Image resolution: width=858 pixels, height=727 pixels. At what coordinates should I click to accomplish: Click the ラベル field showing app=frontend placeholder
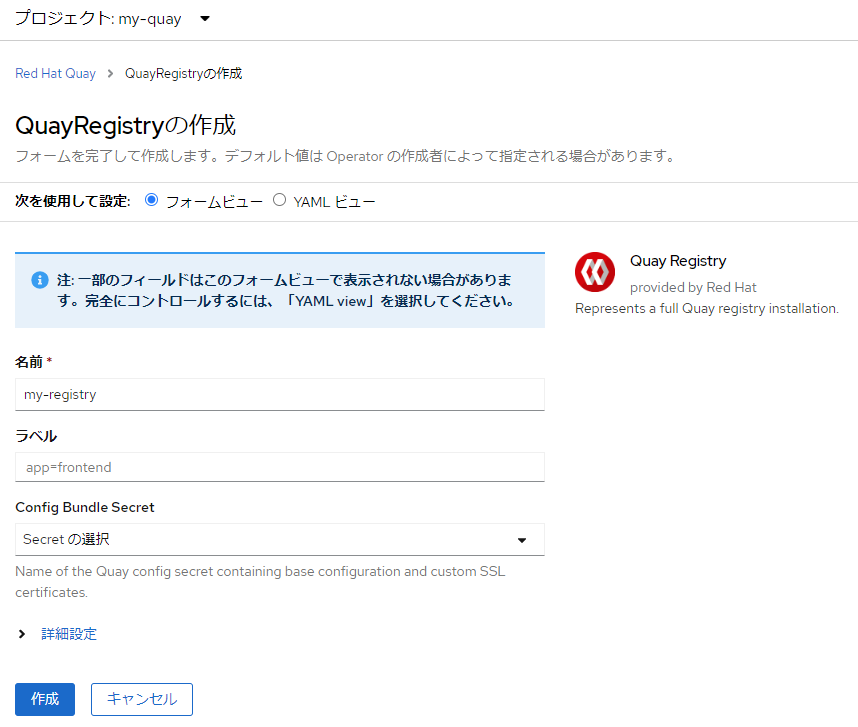279,466
